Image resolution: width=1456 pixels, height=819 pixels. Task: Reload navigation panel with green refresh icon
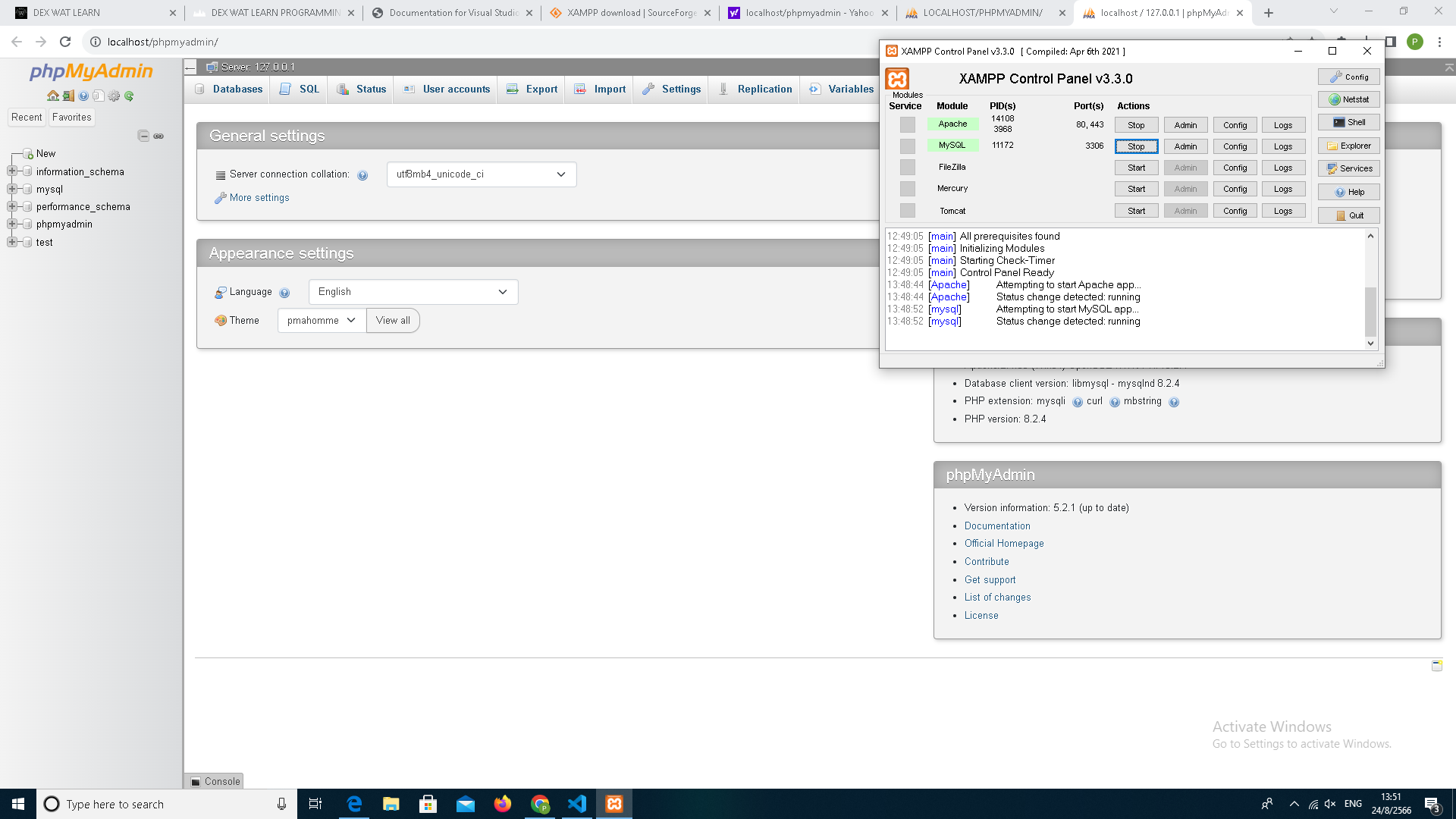pyautogui.click(x=129, y=96)
